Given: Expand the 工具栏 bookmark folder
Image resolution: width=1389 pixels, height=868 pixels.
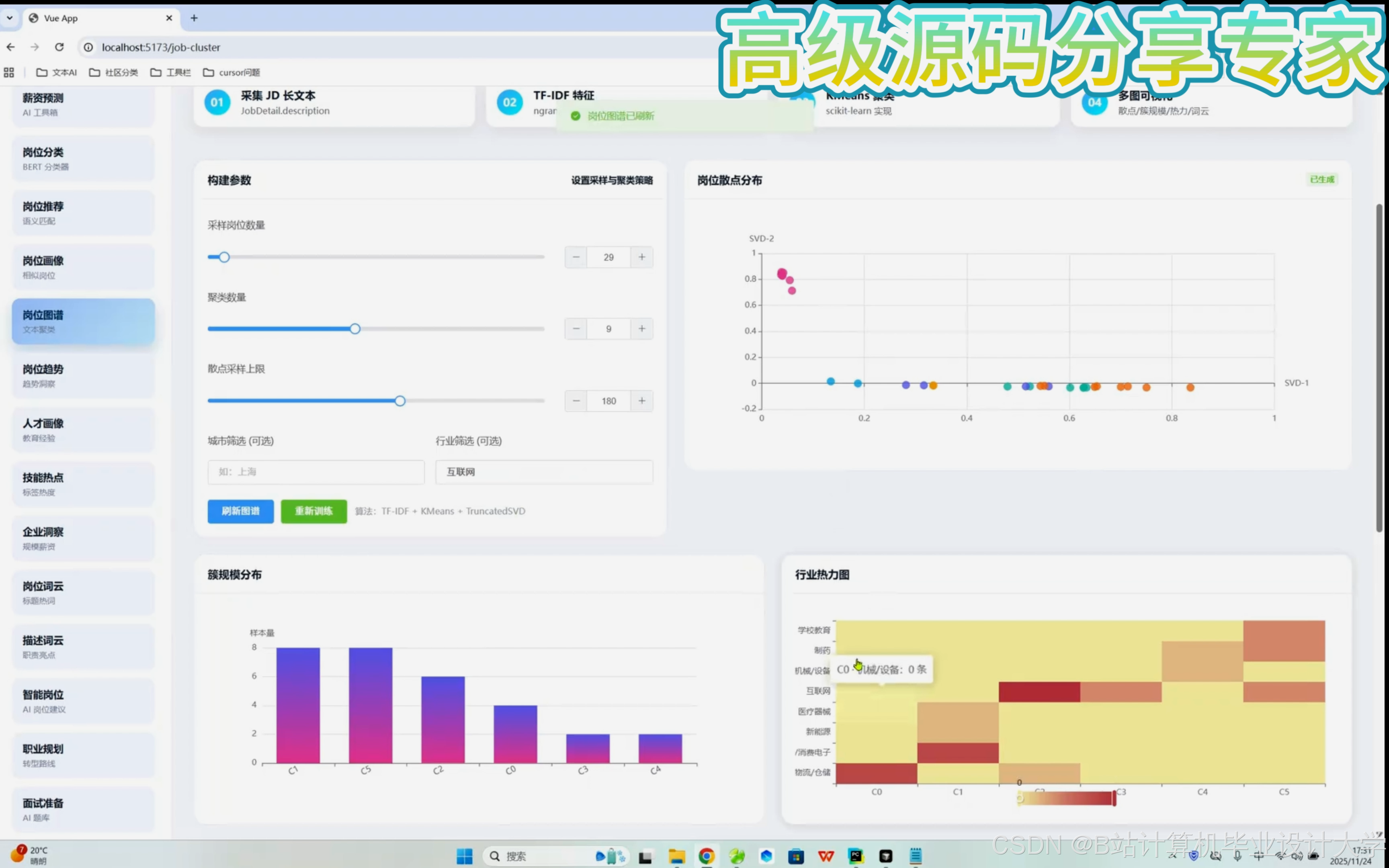Looking at the screenshot, I should (170, 72).
